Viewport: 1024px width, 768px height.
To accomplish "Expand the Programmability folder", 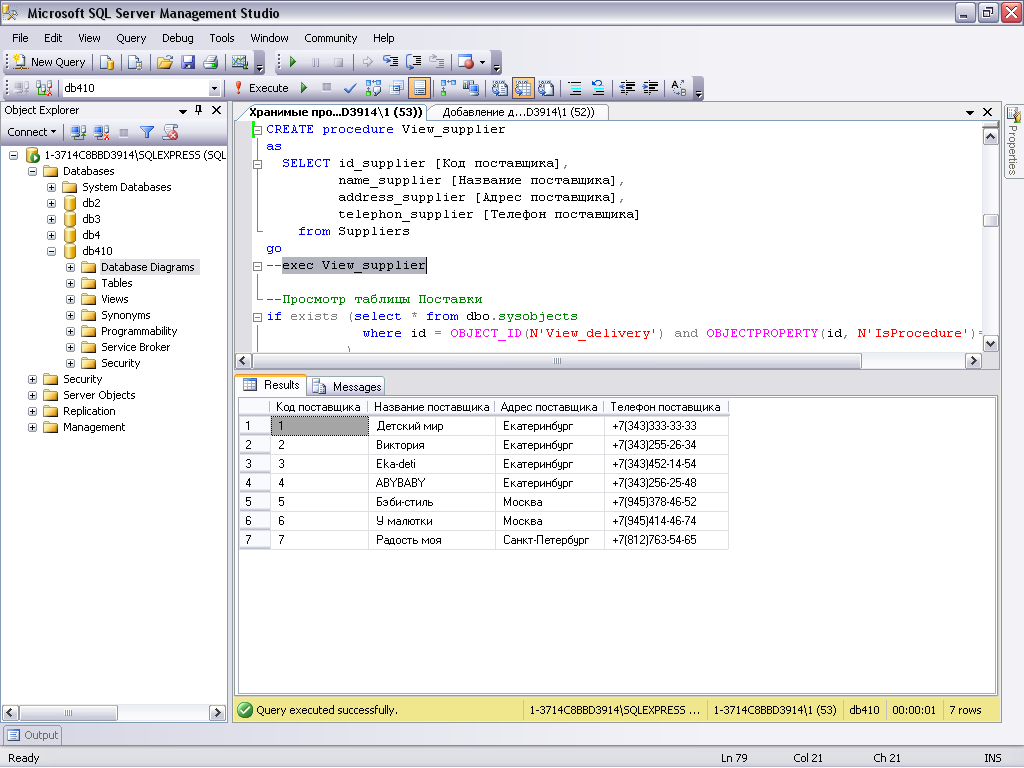I will pyautogui.click(x=70, y=331).
